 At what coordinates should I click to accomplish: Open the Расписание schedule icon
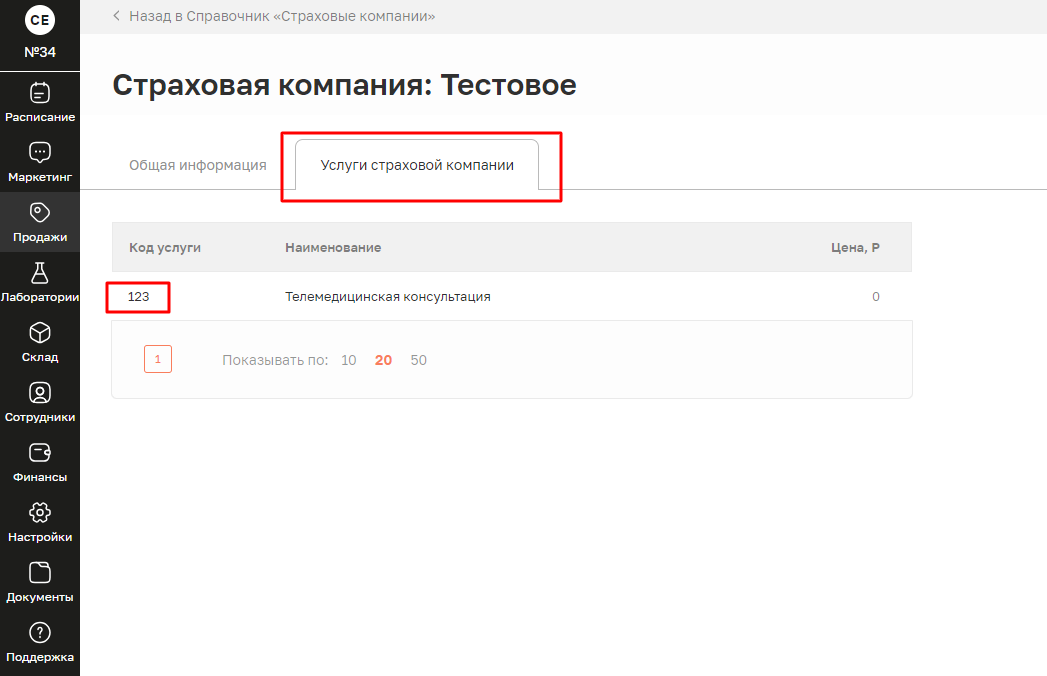pos(39,93)
